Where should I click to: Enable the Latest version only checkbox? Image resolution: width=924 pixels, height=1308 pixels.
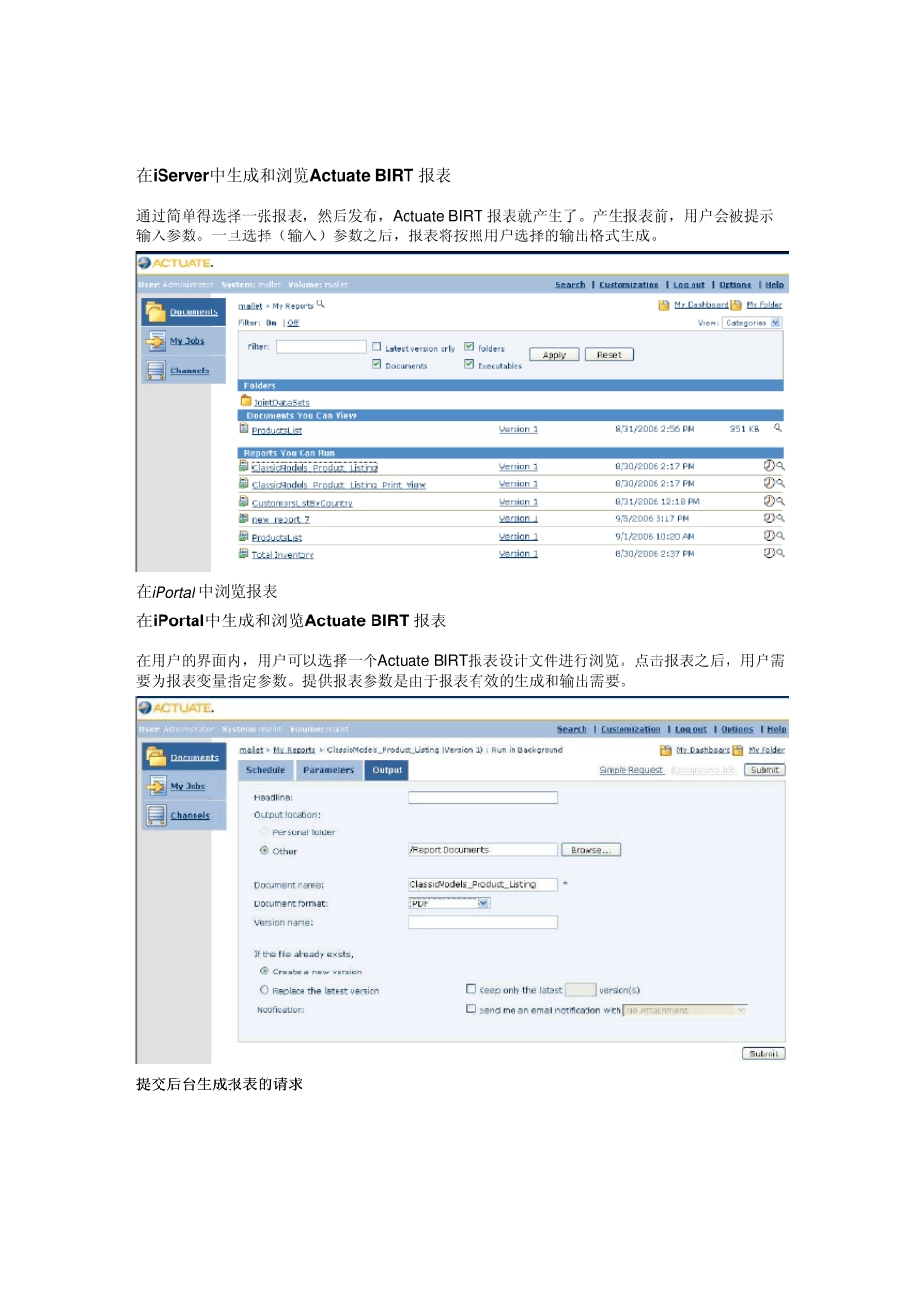pyautogui.click(x=376, y=347)
